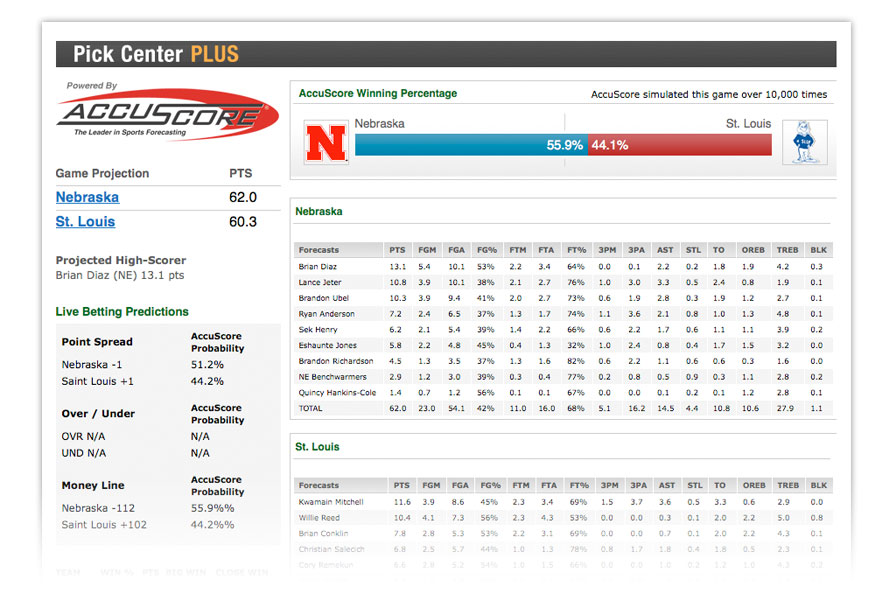Select the Ryan Anderson row name

coord(327,314)
